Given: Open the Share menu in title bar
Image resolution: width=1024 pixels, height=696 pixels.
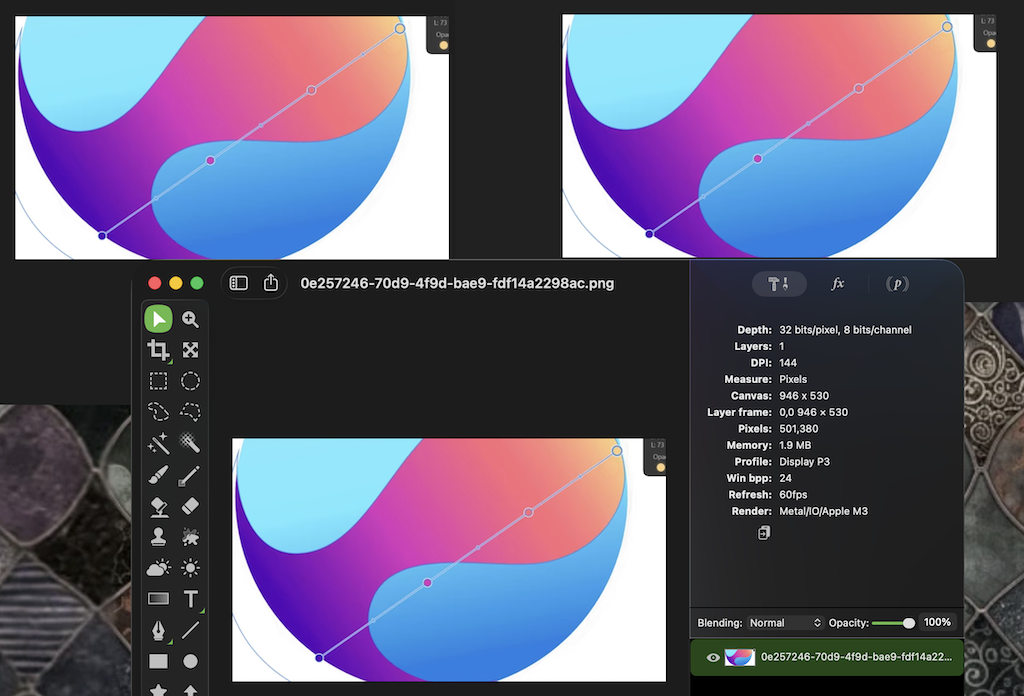Looking at the screenshot, I should 271,283.
